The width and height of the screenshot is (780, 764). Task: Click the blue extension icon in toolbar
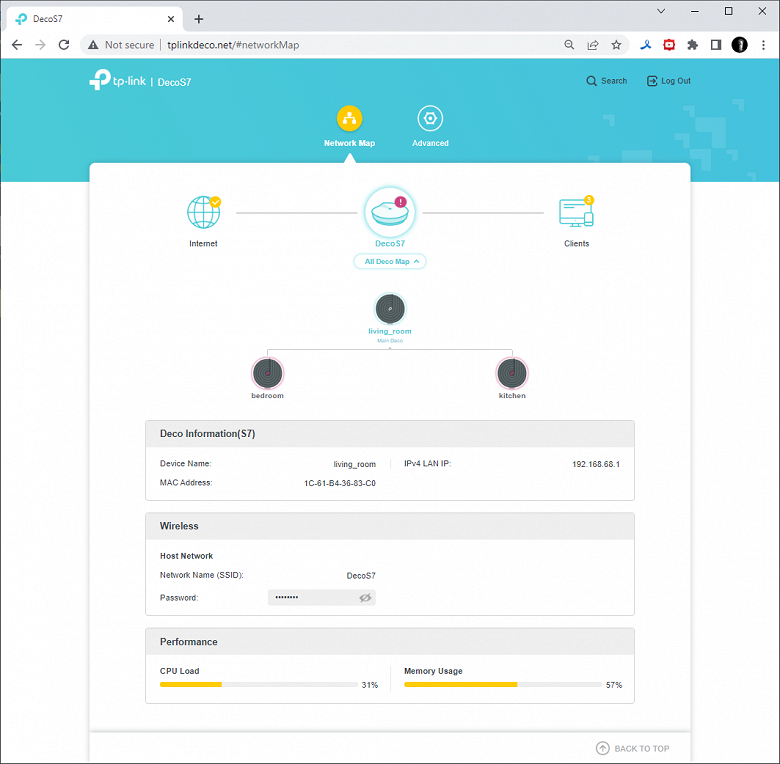click(646, 45)
